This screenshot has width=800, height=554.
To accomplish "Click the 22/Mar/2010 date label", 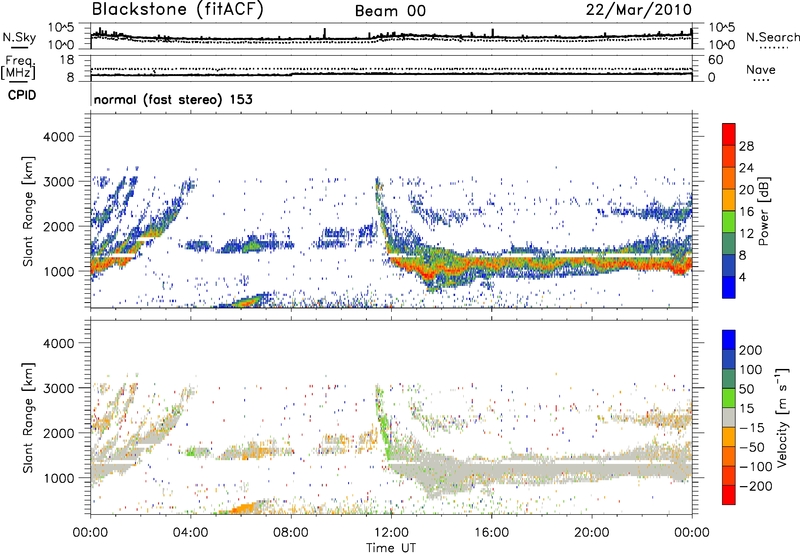I will (x=639, y=10).
